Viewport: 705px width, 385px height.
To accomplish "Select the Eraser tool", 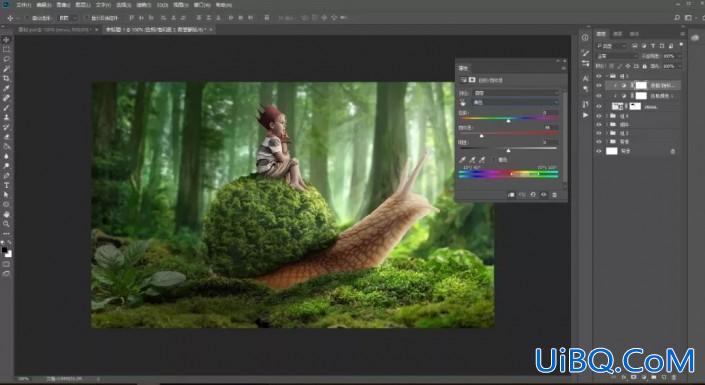I will tap(6, 137).
